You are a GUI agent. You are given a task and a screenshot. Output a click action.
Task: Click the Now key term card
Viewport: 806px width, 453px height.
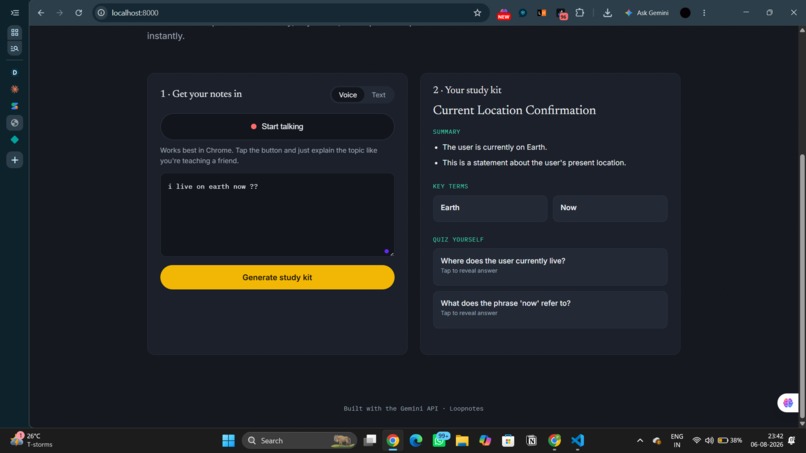610,208
